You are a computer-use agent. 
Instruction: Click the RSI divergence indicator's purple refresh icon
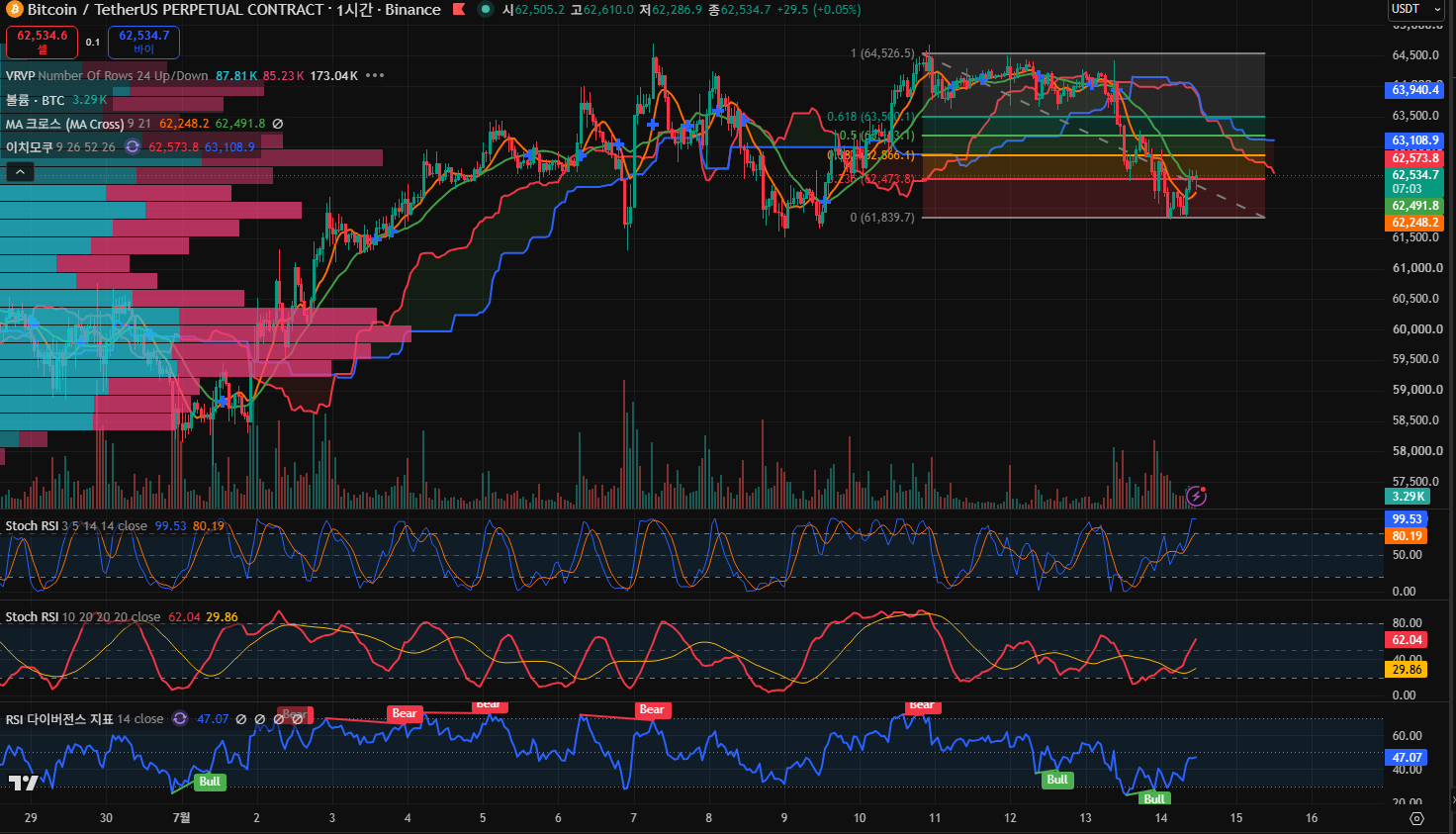tap(180, 719)
